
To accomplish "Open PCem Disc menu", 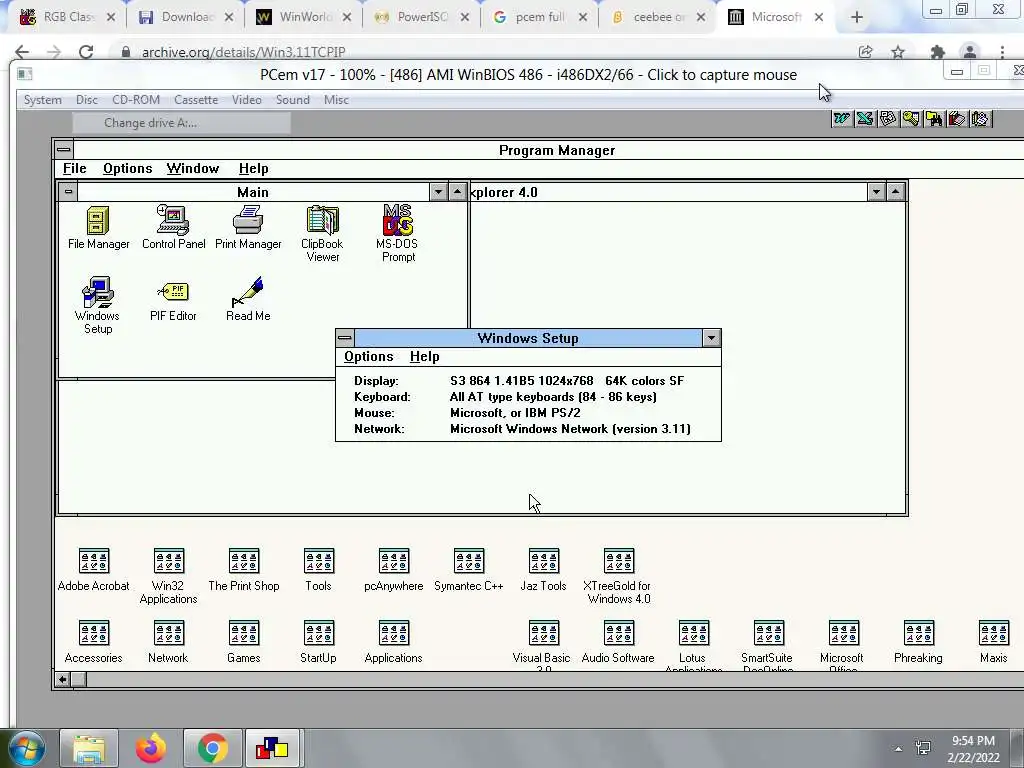I will pyautogui.click(x=86, y=100).
